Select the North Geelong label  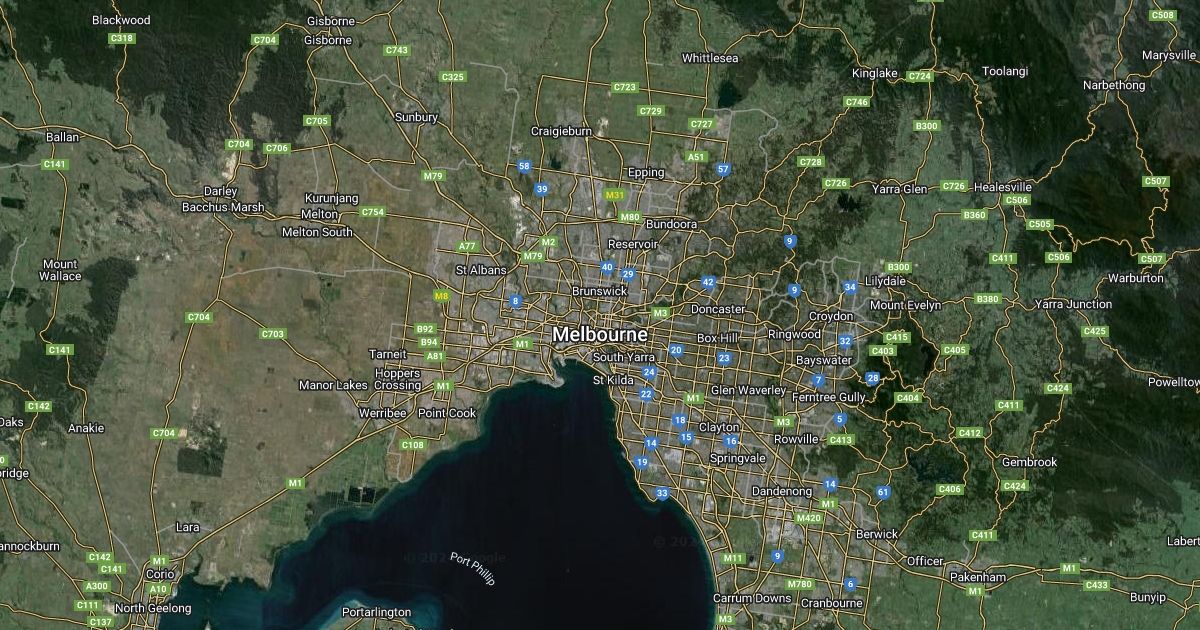[x=153, y=608]
